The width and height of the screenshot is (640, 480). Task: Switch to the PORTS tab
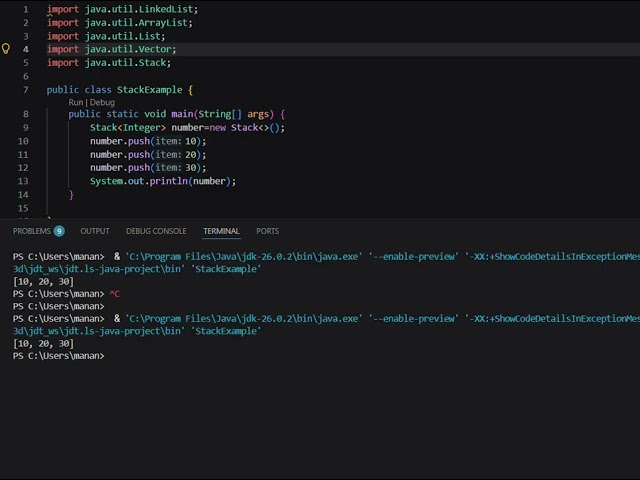click(267, 231)
